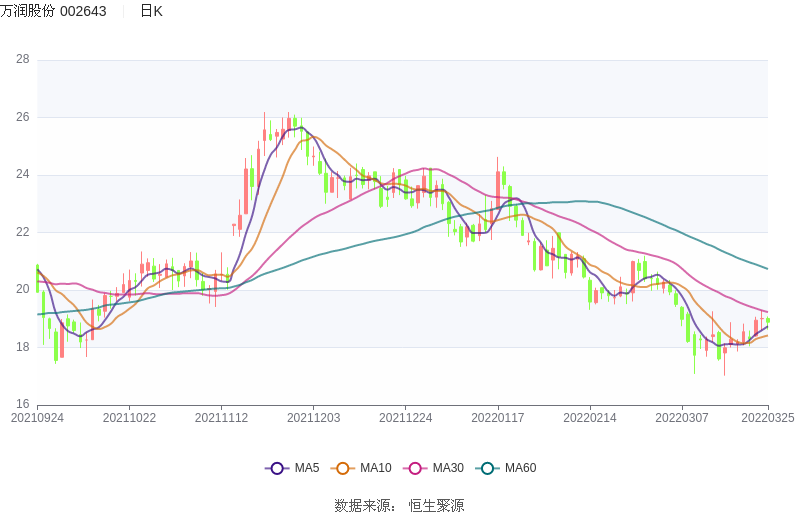Select the 20220214 date axis label
The width and height of the screenshot is (800, 517).
coord(590,418)
